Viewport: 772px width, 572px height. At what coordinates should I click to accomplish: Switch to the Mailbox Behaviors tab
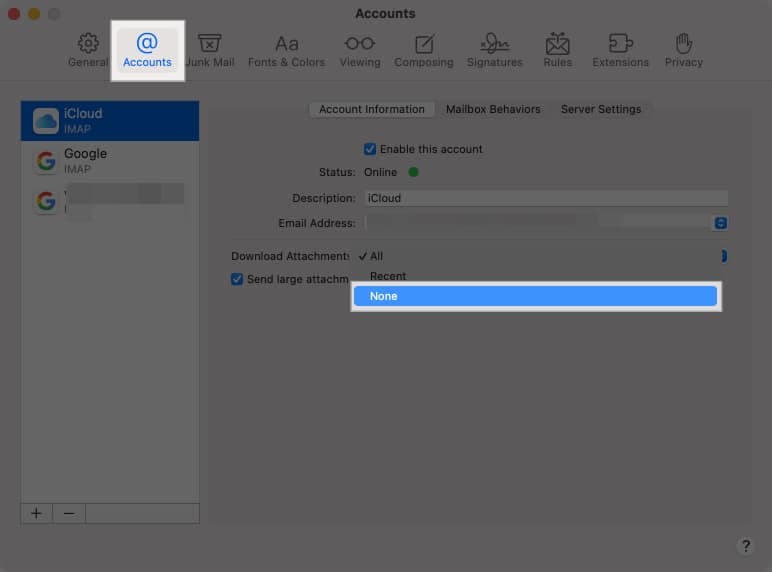(493, 109)
